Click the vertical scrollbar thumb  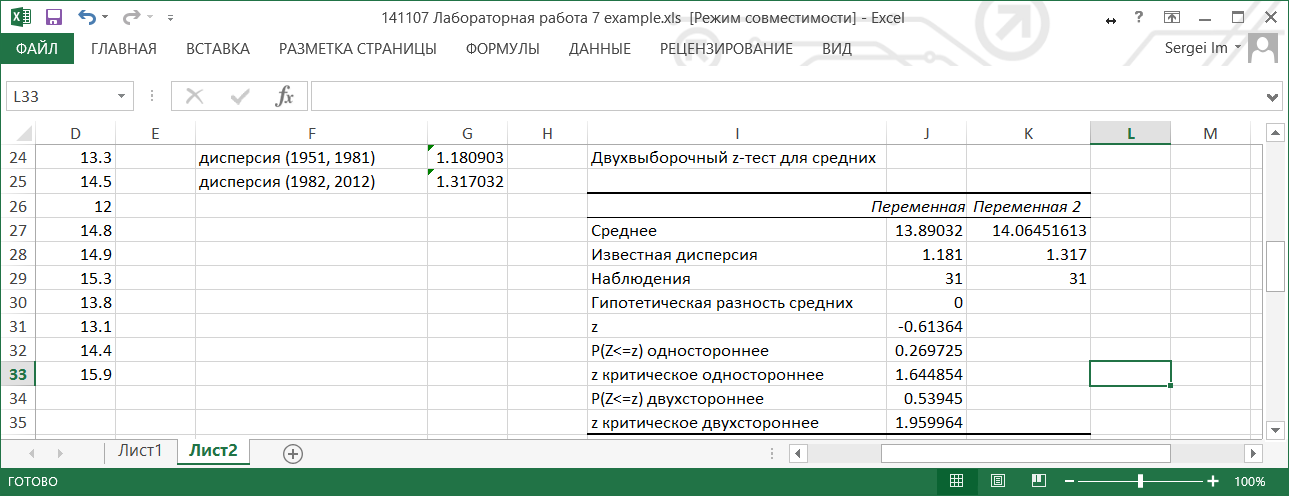point(1274,265)
